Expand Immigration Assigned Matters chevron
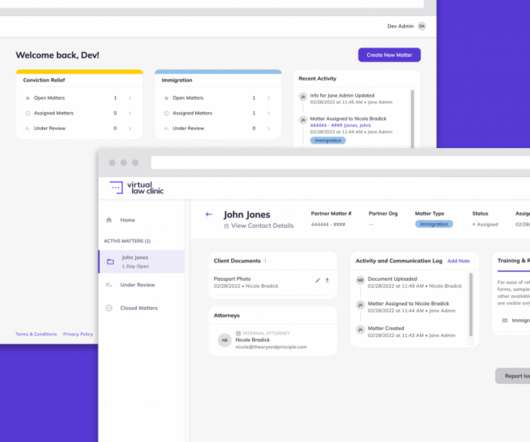Image resolution: width=530 pixels, height=442 pixels. (x=269, y=113)
